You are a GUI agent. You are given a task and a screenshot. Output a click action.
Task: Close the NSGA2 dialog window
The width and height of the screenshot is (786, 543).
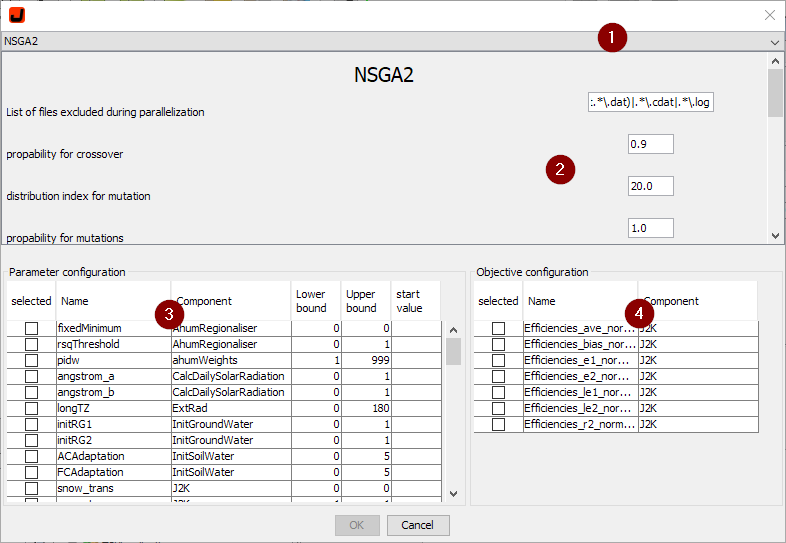click(770, 15)
